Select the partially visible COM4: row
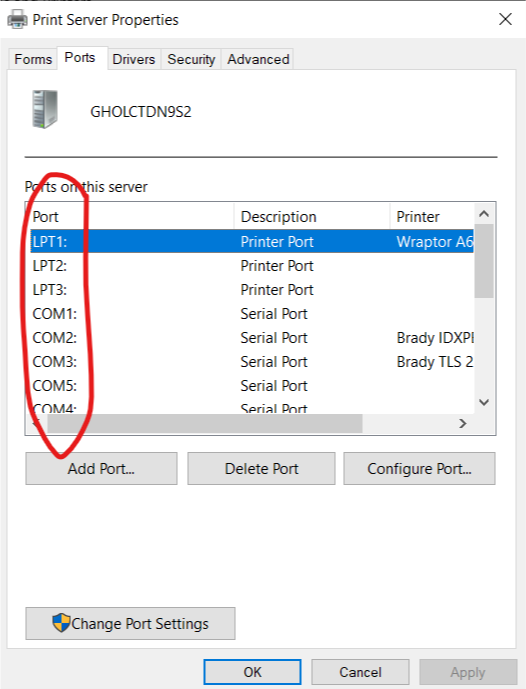The width and height of the screenshot is (526, 689). [252, 407]
